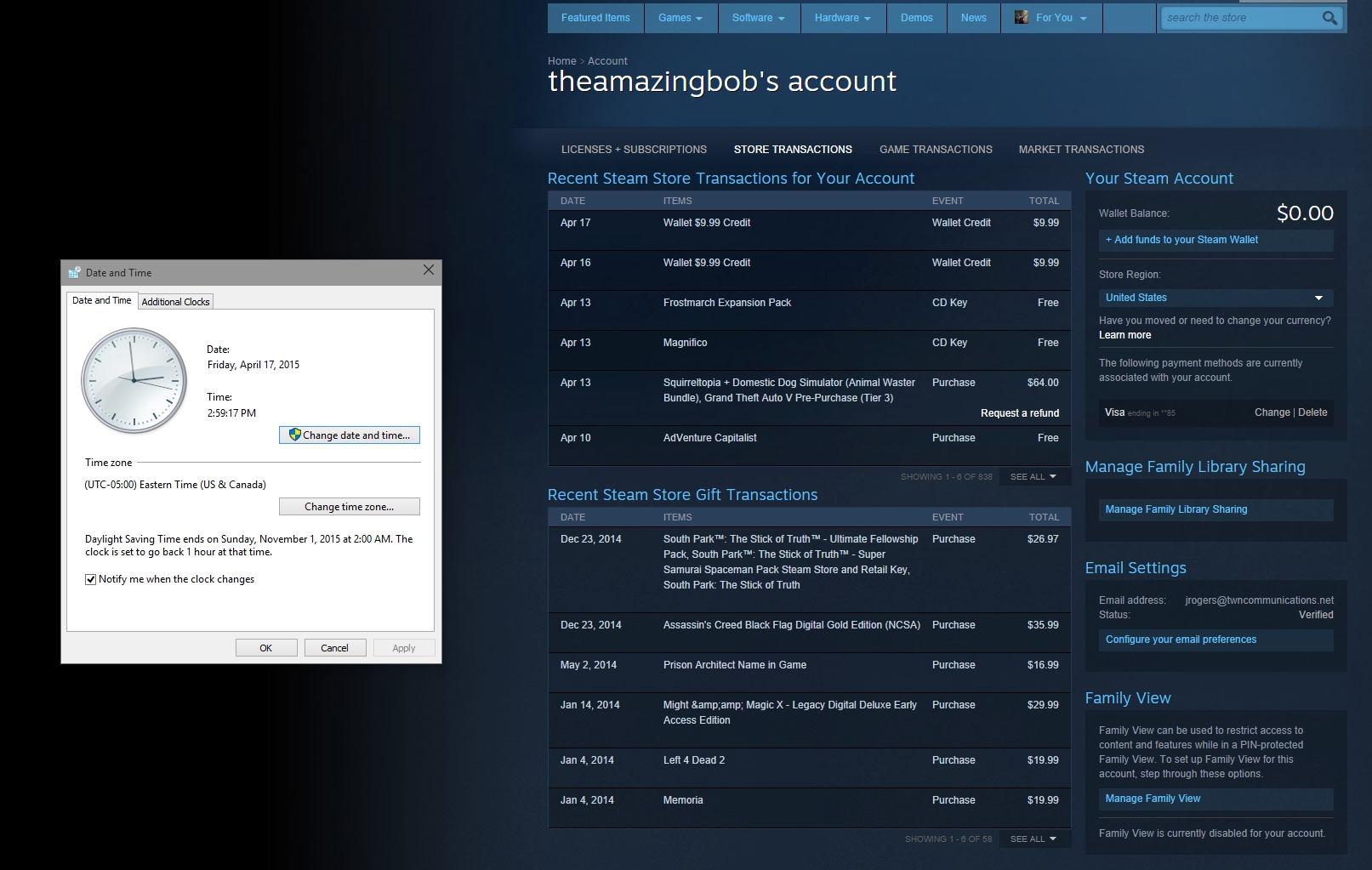Image resolution: width=1372 pixels, height=870 pixels.
Task: Click the Account breadcrumb link
Action: click(x=607, y=61)
